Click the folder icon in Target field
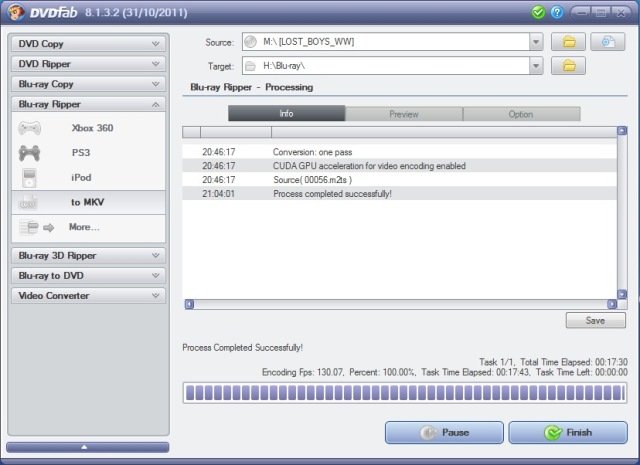Screen dimensions: 640x465 coord(250,66)
